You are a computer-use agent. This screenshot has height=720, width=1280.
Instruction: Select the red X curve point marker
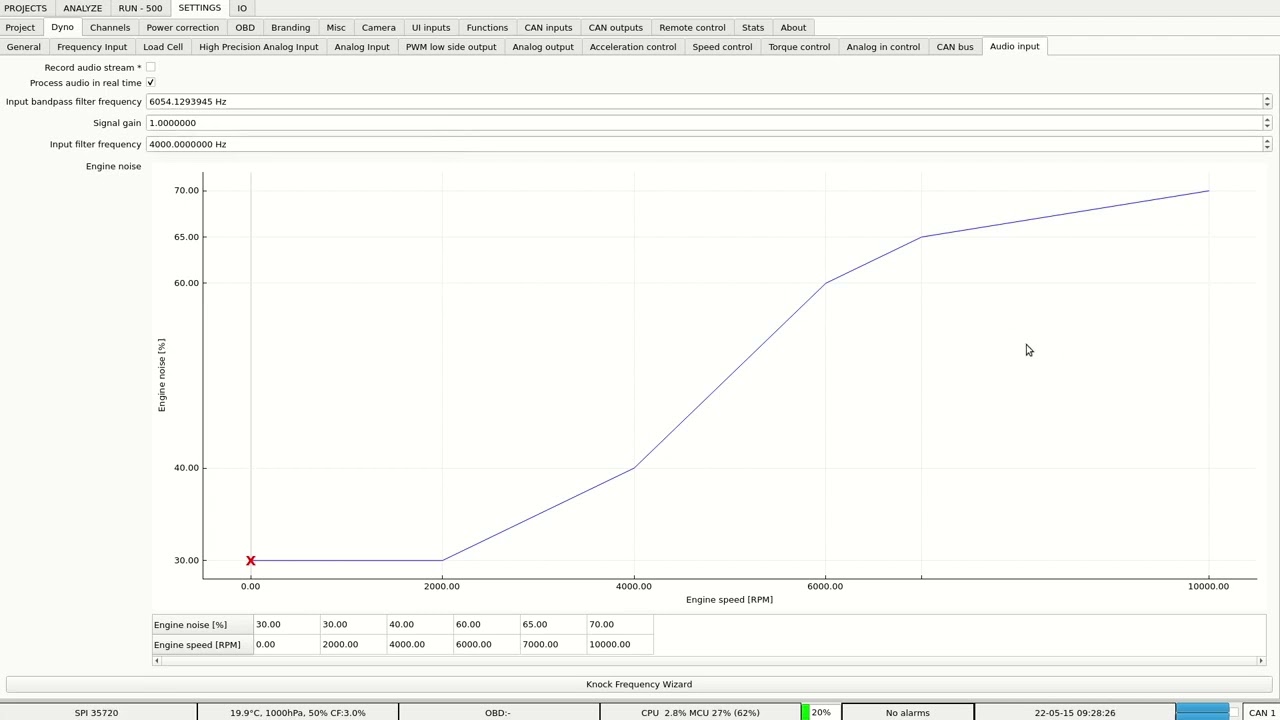(x=251, y=561)
